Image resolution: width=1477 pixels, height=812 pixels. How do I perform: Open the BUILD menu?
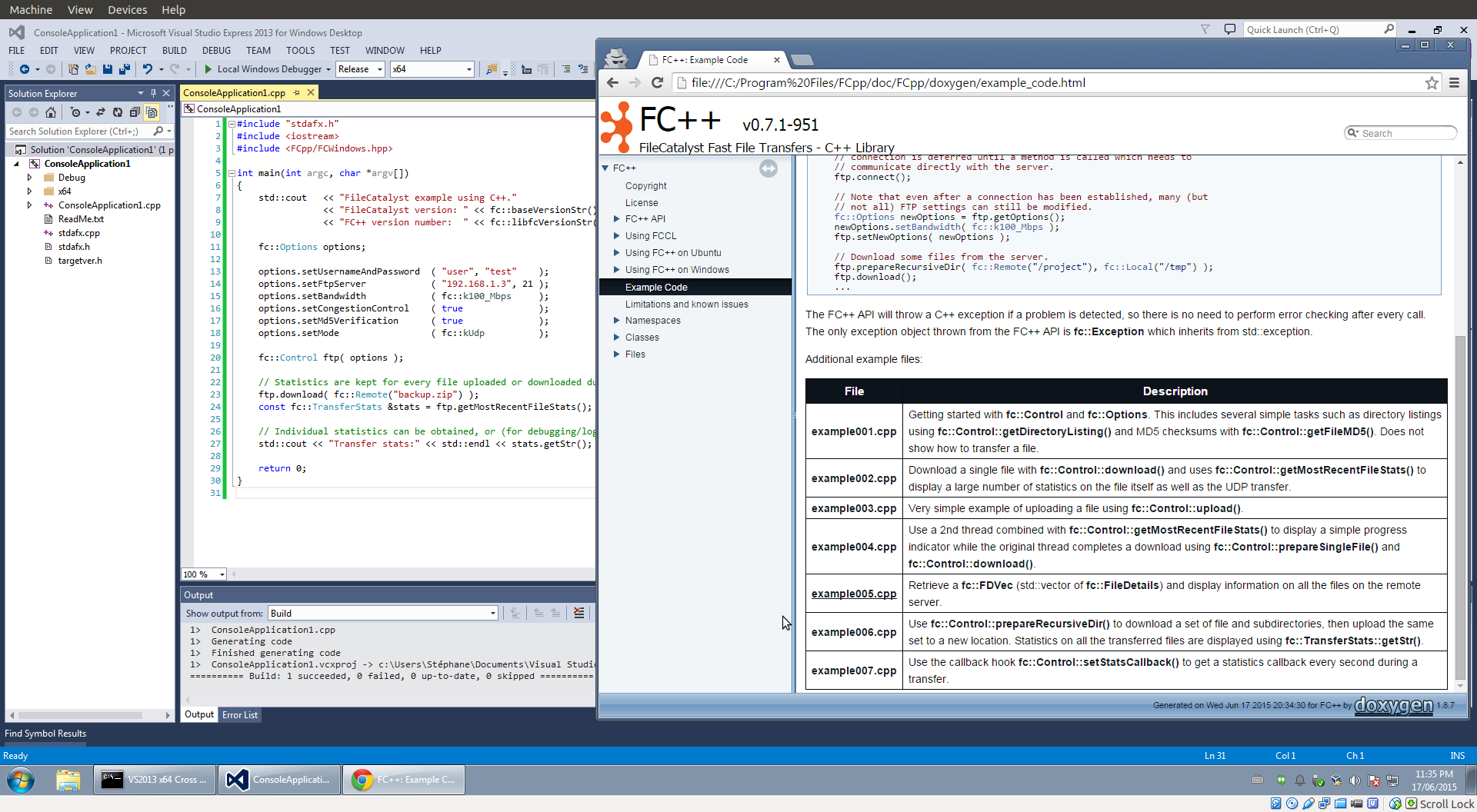(174, 51)
